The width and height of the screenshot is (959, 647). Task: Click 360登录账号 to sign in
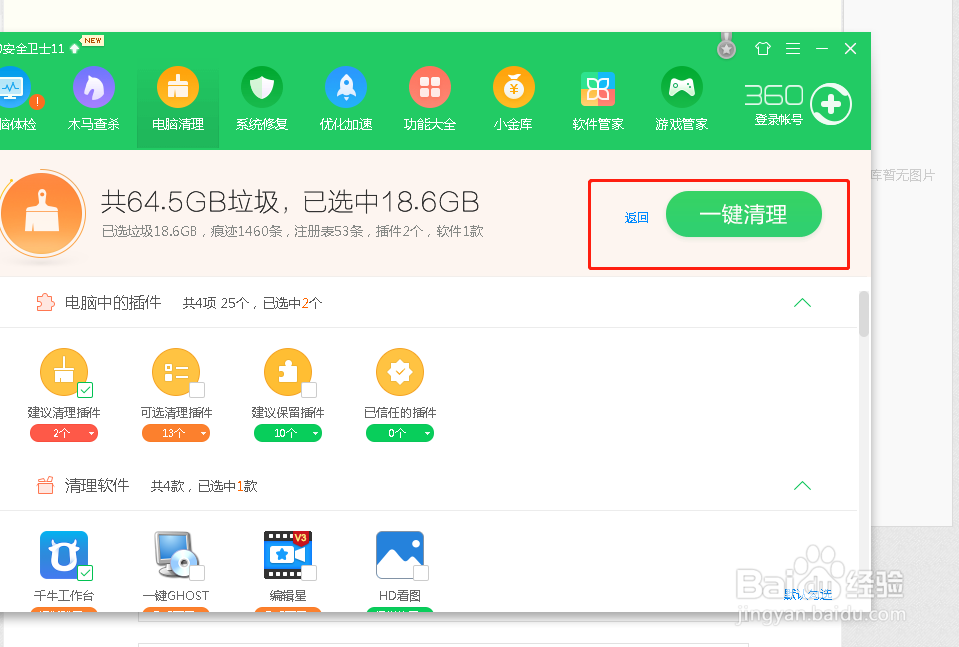click(790, 102)
